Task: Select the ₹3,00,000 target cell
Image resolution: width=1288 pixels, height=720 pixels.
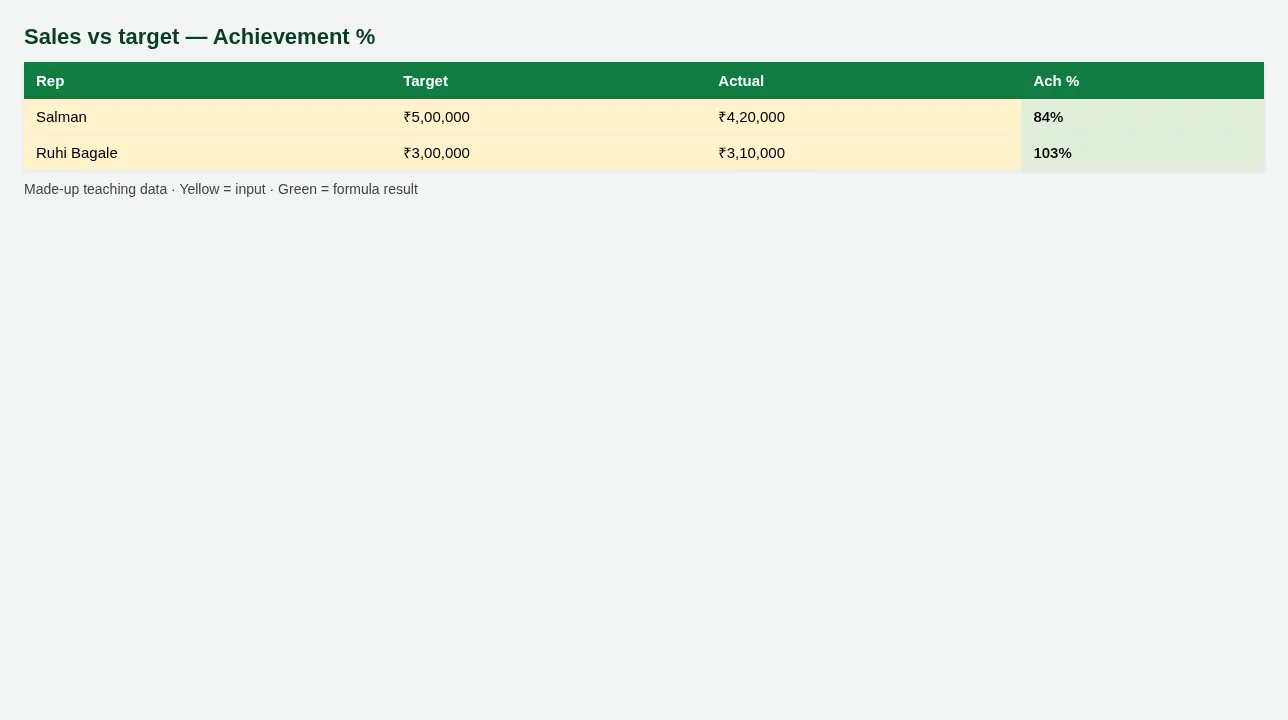Action: pos(548,153)
